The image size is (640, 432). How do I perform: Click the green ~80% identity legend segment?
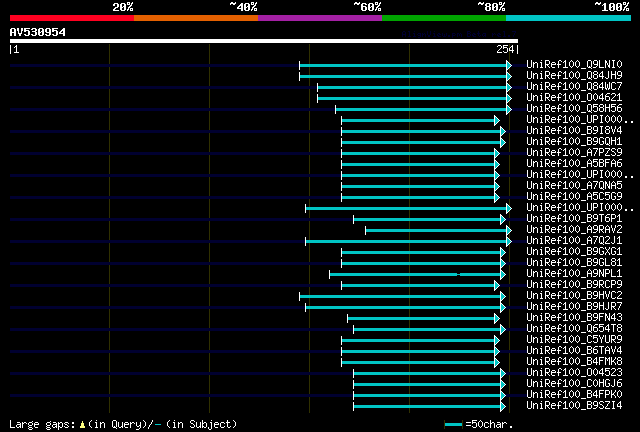click(444, 18)
